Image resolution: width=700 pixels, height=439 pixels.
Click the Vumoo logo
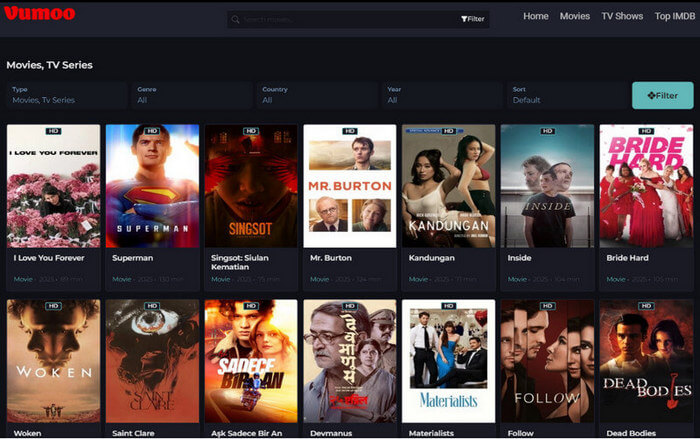click(40, 13)
